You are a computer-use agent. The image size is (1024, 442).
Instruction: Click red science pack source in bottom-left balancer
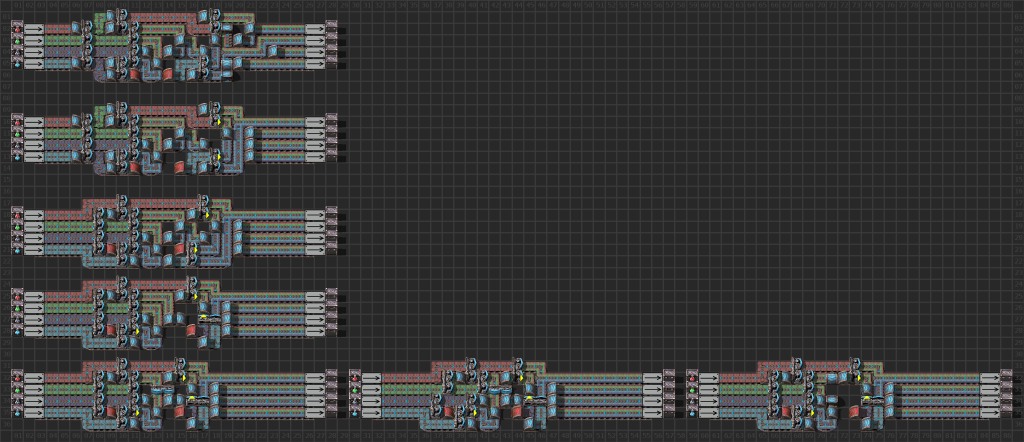point(18,379)
